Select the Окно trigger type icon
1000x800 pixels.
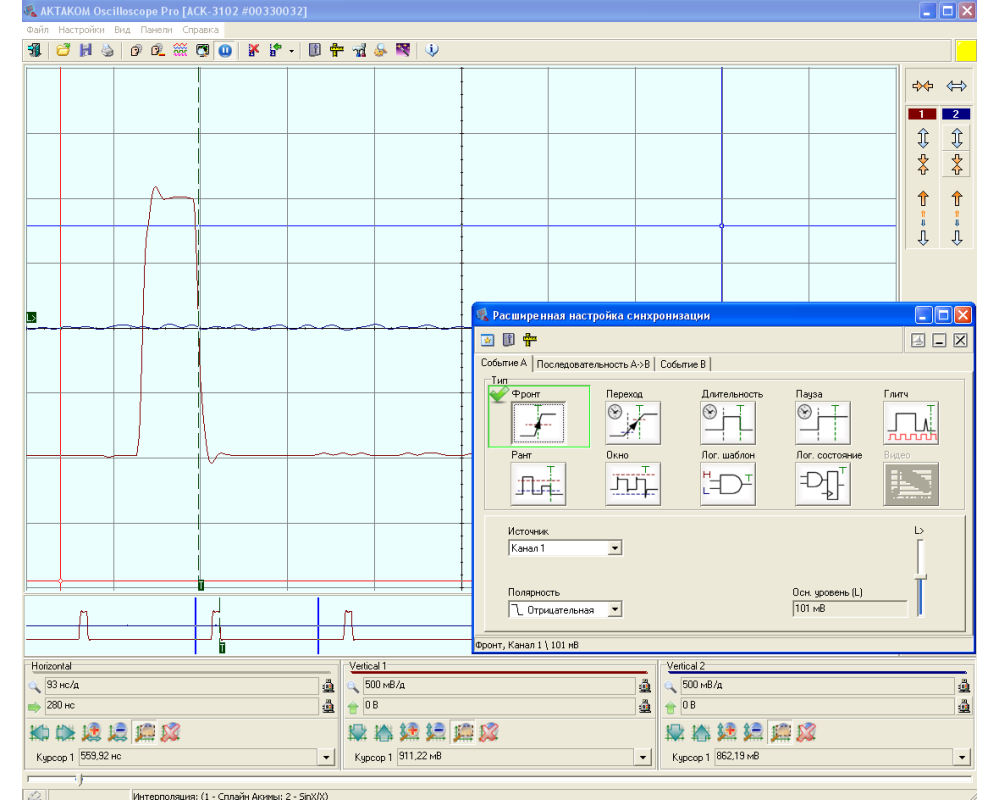632,484
